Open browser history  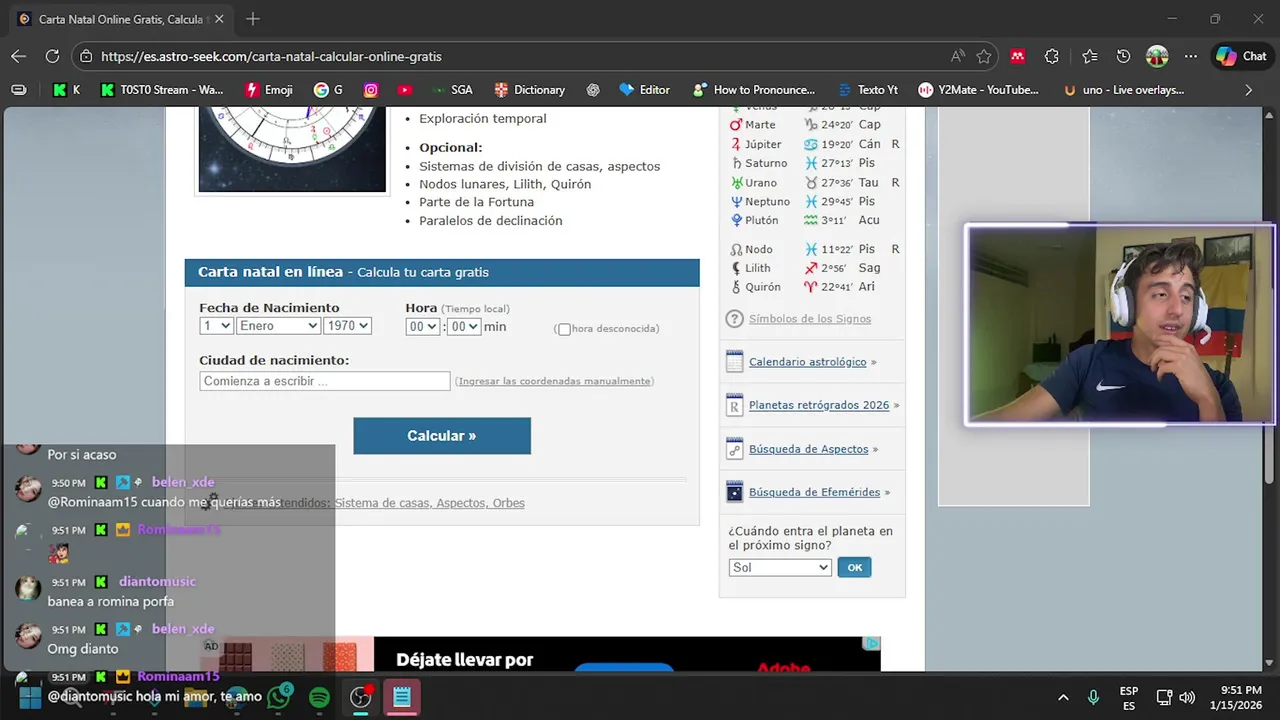(1123, 57)
